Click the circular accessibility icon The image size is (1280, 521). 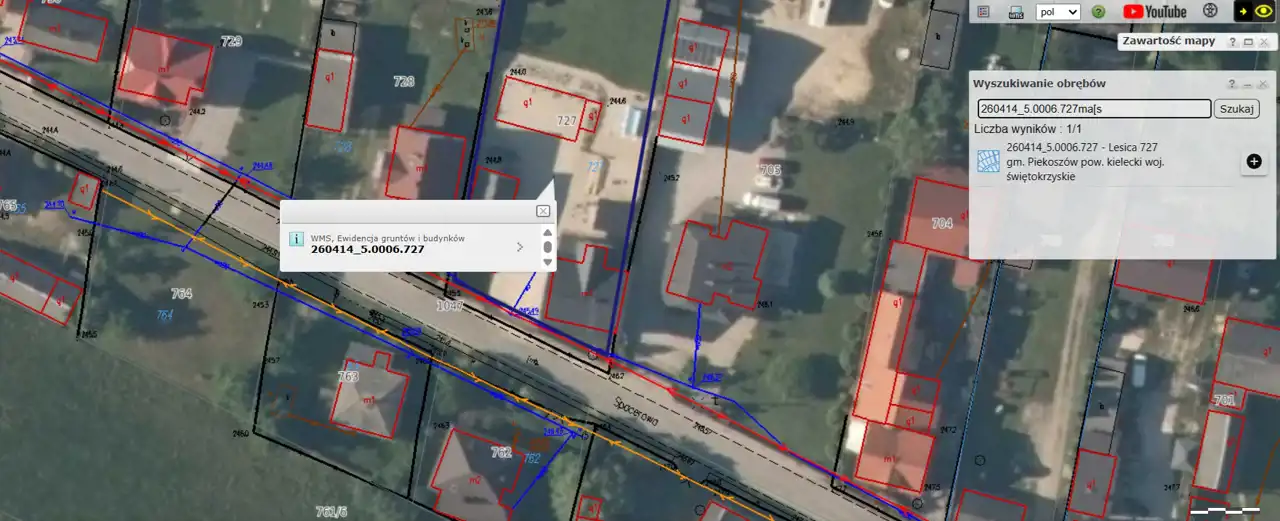[x=1209, y=11]
